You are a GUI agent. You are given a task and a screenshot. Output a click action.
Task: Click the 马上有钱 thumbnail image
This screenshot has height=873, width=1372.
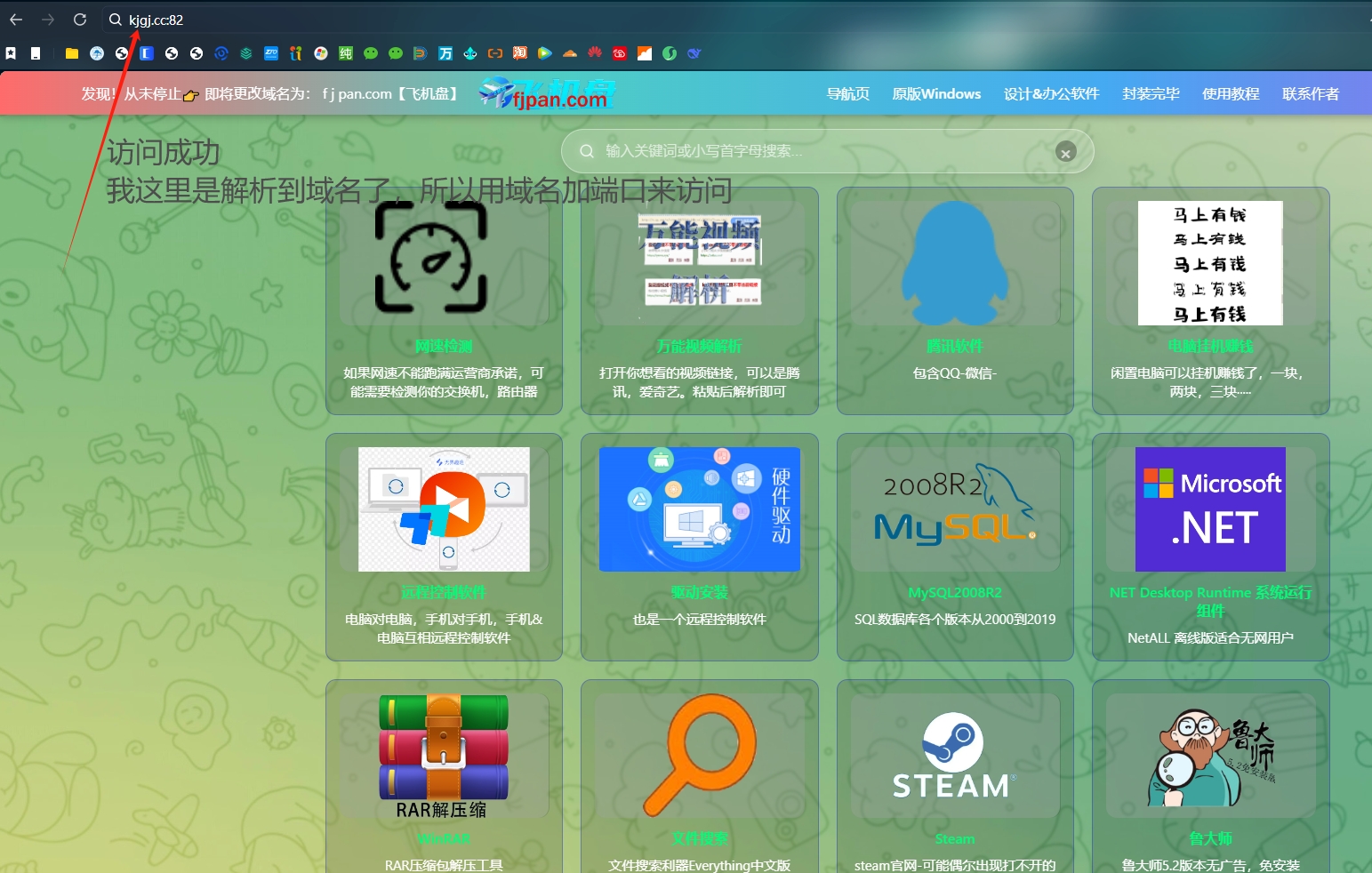(1210, 263)
